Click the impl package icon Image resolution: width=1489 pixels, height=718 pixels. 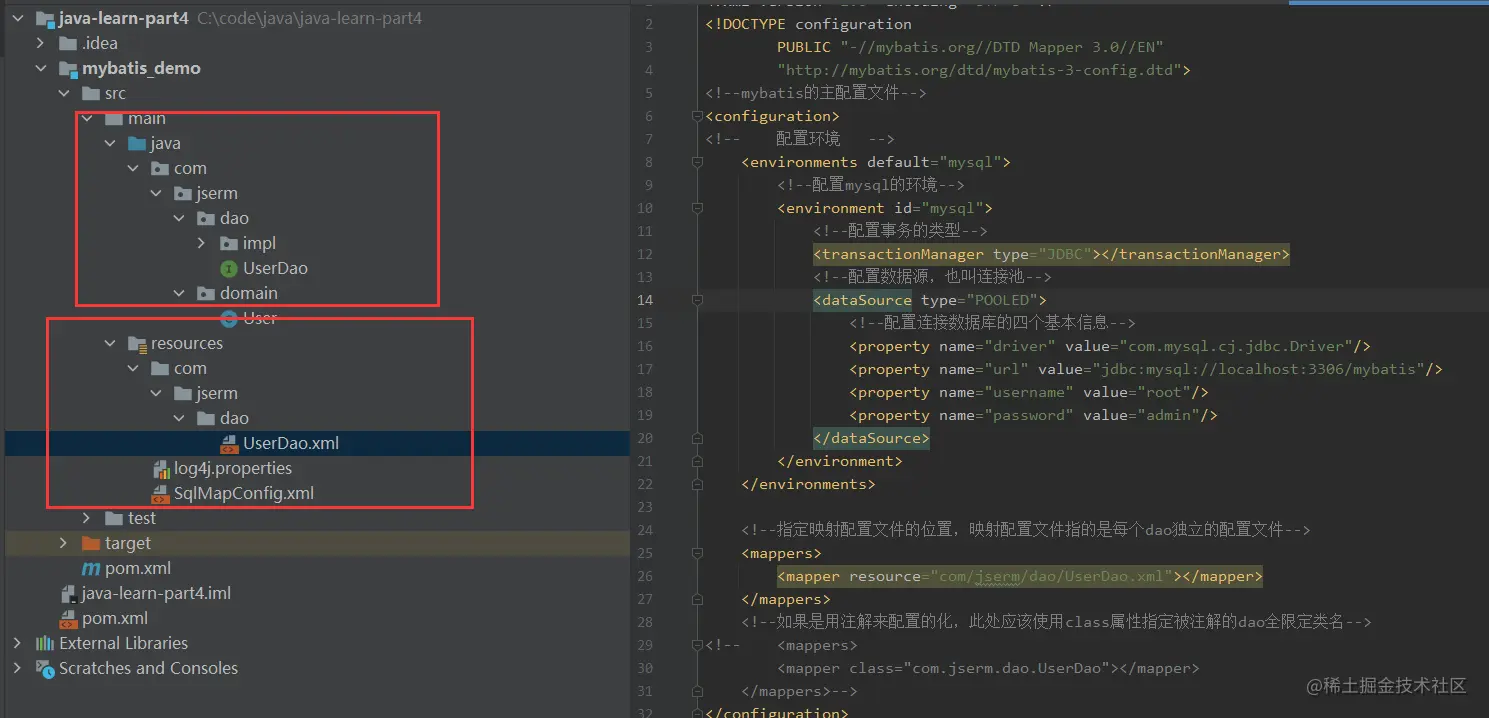coord(229,243)
